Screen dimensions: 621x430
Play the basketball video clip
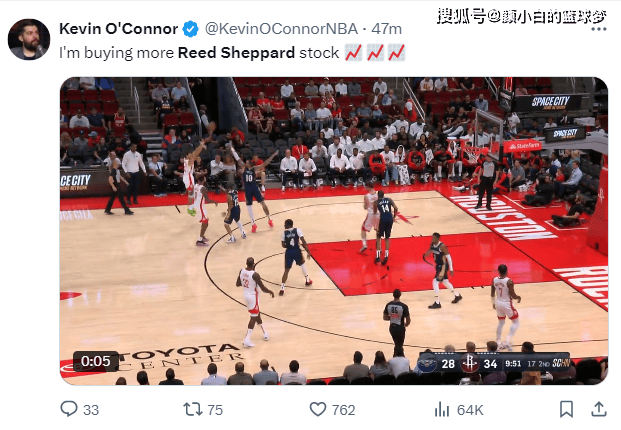pyautogui.click(x=334, y=231)
